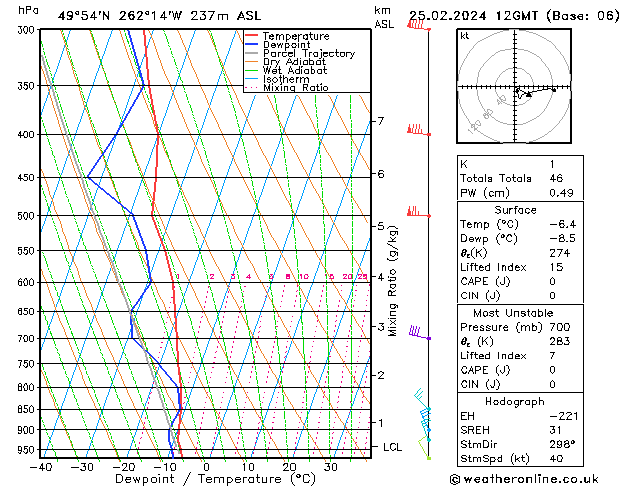Click the purple wind barb at 700 hPa
Image resolution: width=629 pixels, height=486 pixels.
[x=420, y=333]
